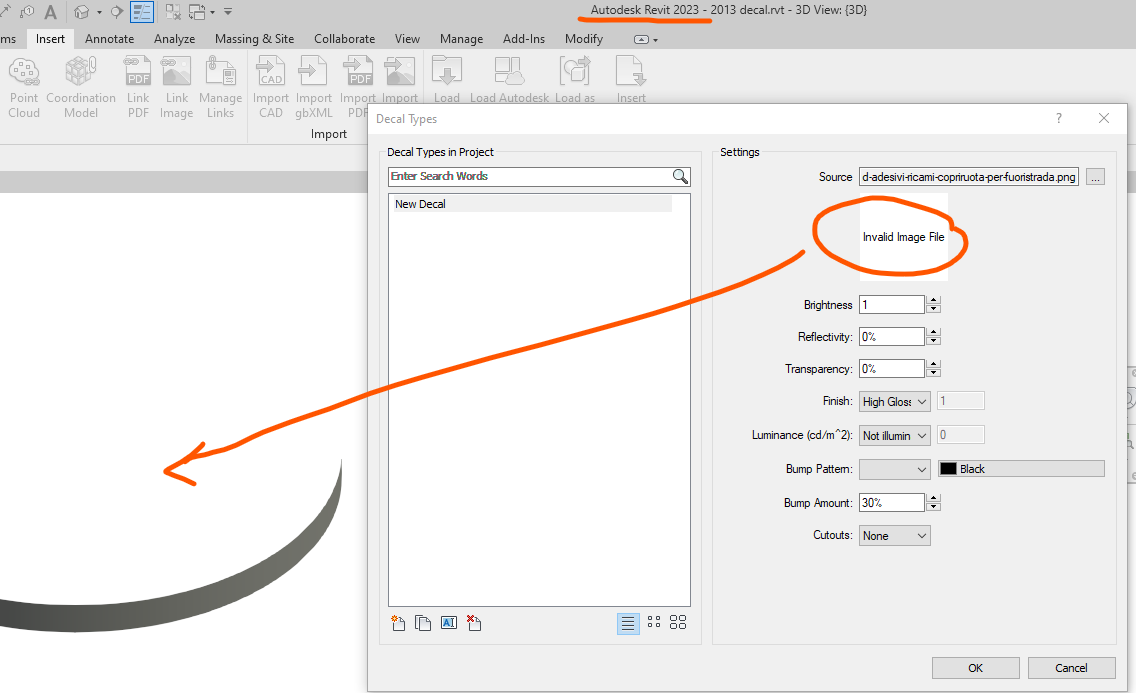Click the Source file path field
Screen dimensions: 1136x693
[x=969, y=177]
